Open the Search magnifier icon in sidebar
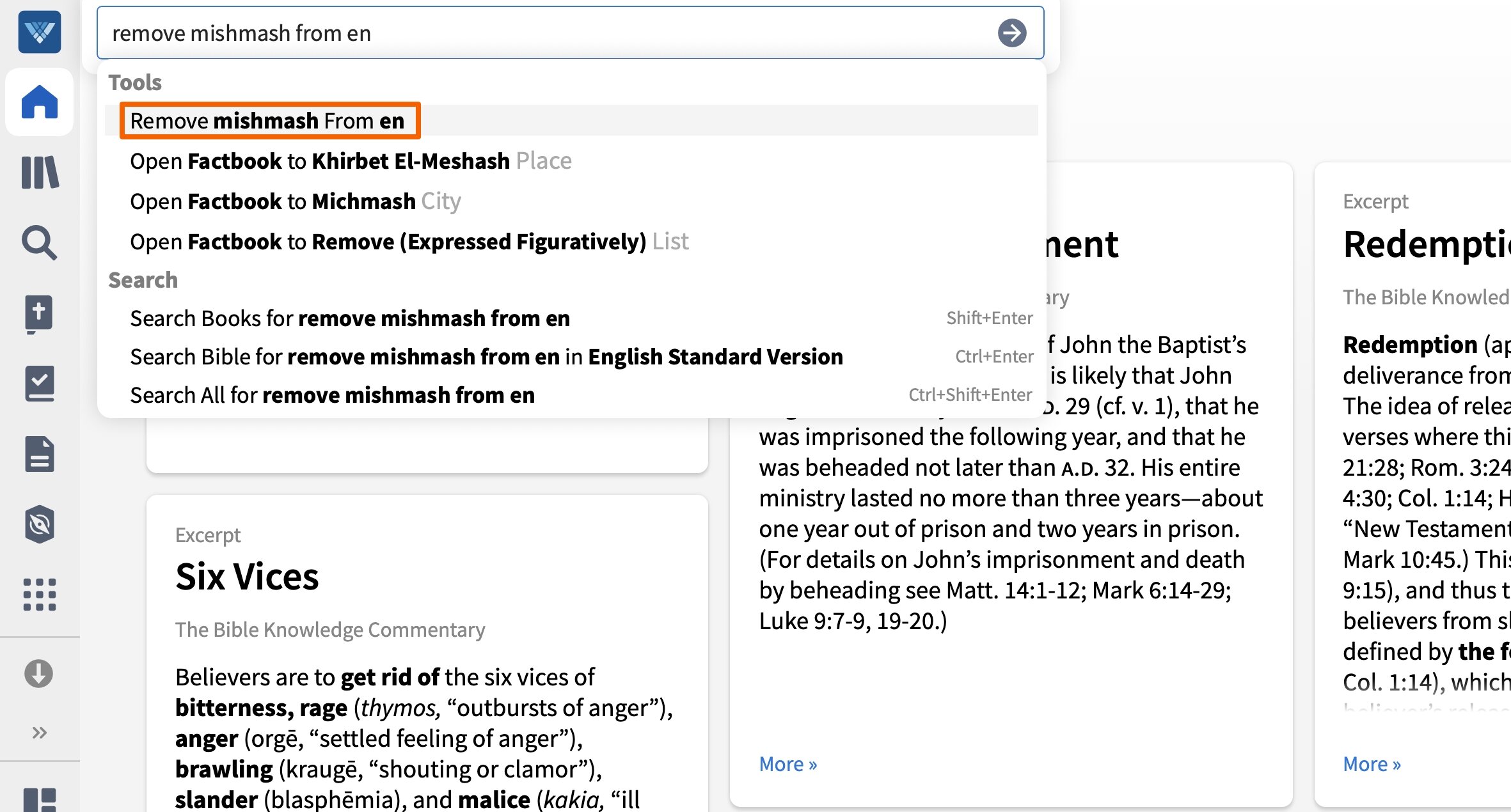Viewport: 1511px width, 812px height. pos(40,243)
